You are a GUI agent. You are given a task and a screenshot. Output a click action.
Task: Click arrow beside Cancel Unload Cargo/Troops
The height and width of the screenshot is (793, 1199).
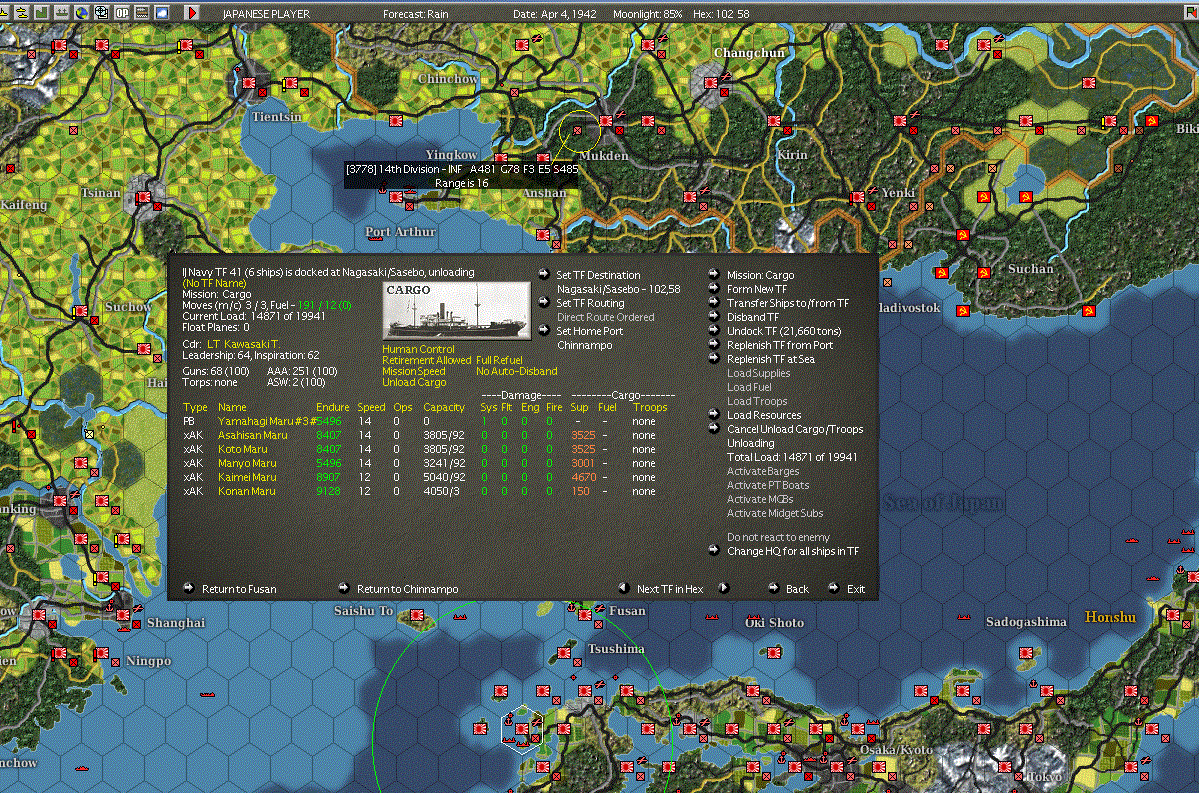pos(713,428)
